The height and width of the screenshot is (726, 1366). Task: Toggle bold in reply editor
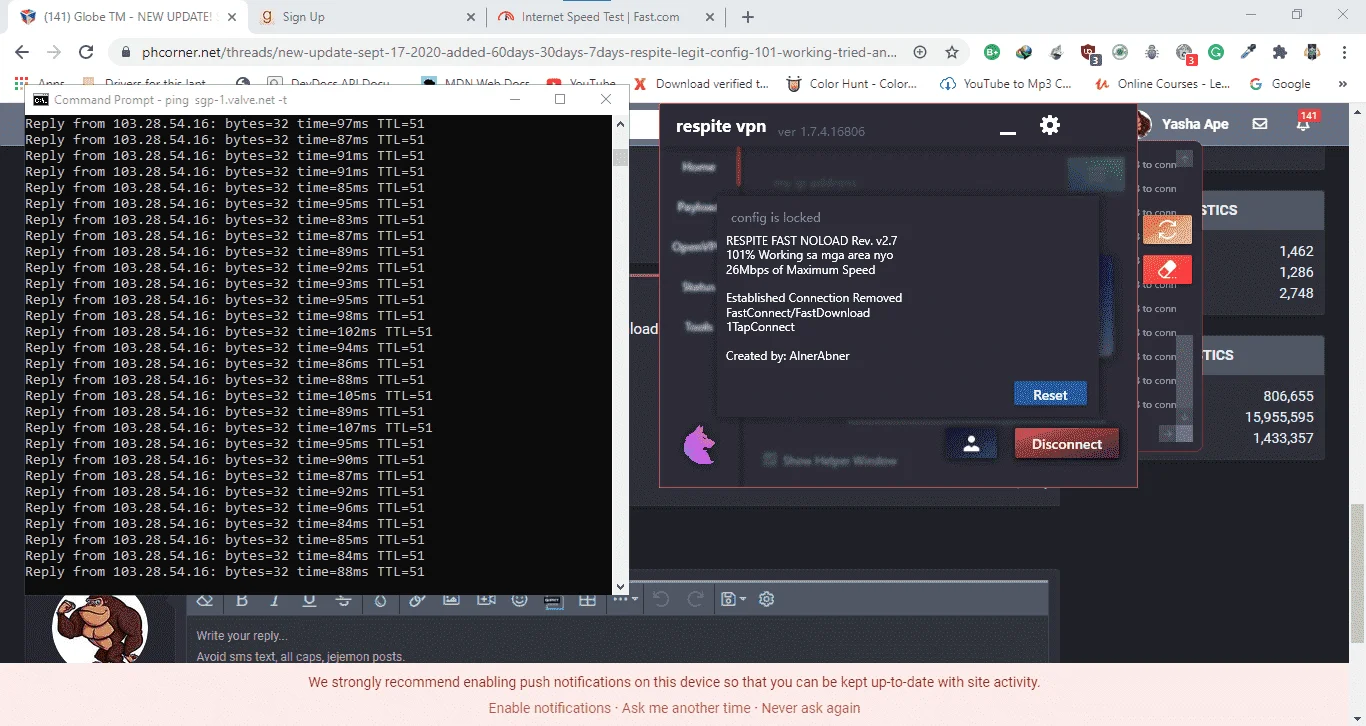point(242,600)
